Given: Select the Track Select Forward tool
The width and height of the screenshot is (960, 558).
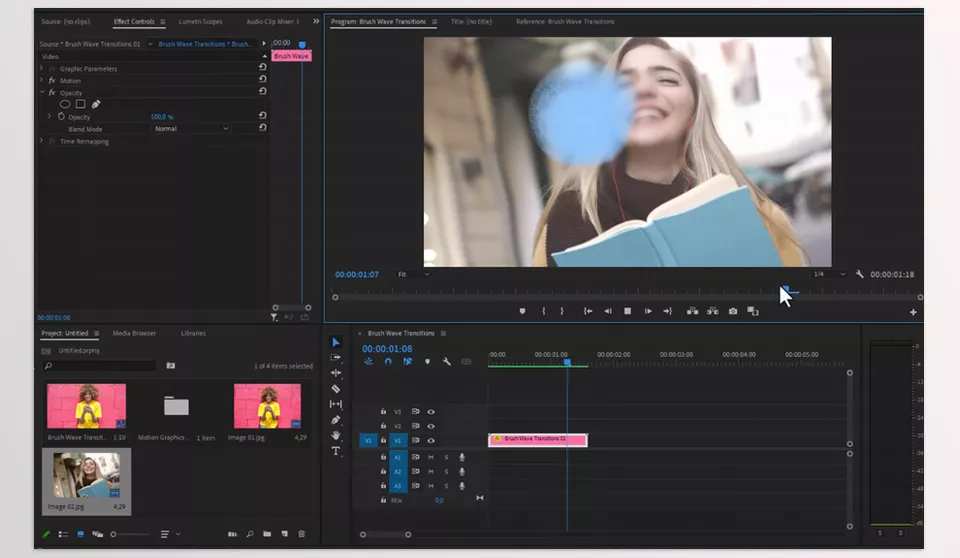Looking at the screenshot, I should tap(336, 357).
